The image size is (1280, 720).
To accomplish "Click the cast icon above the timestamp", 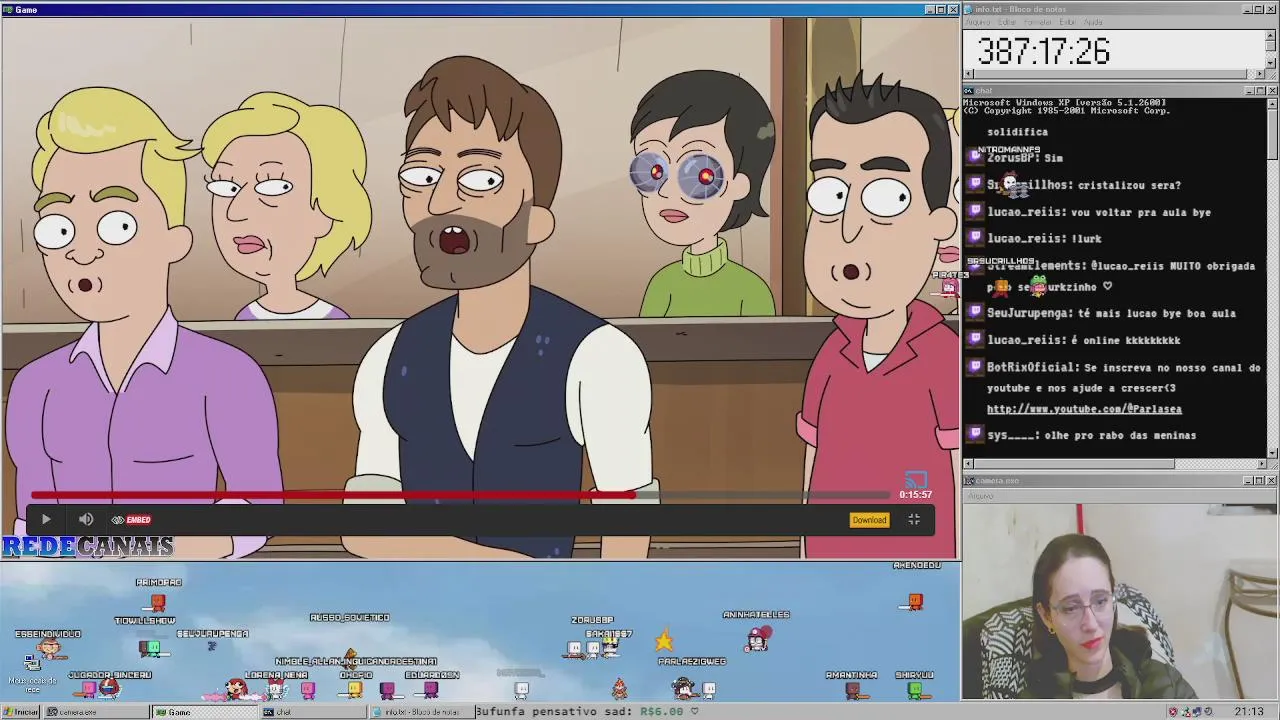I will pyautogui.click(x=916, y=481).
